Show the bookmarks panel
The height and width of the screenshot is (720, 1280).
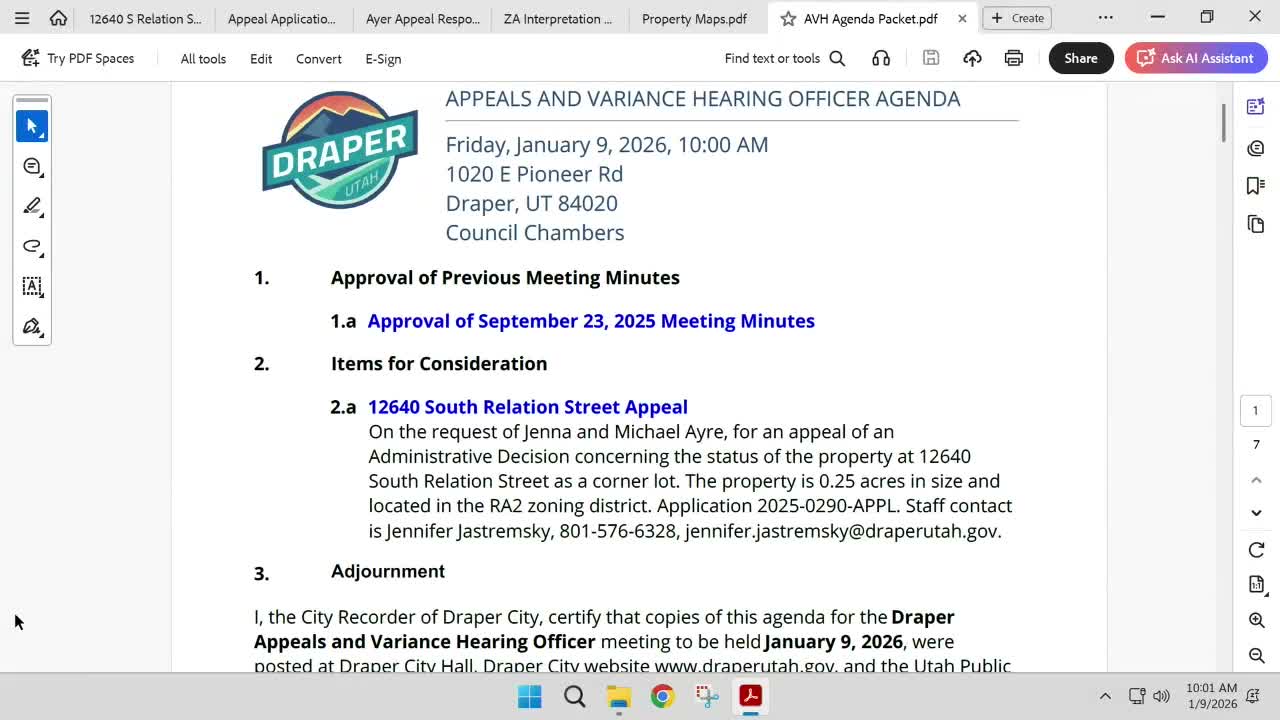1256,186
